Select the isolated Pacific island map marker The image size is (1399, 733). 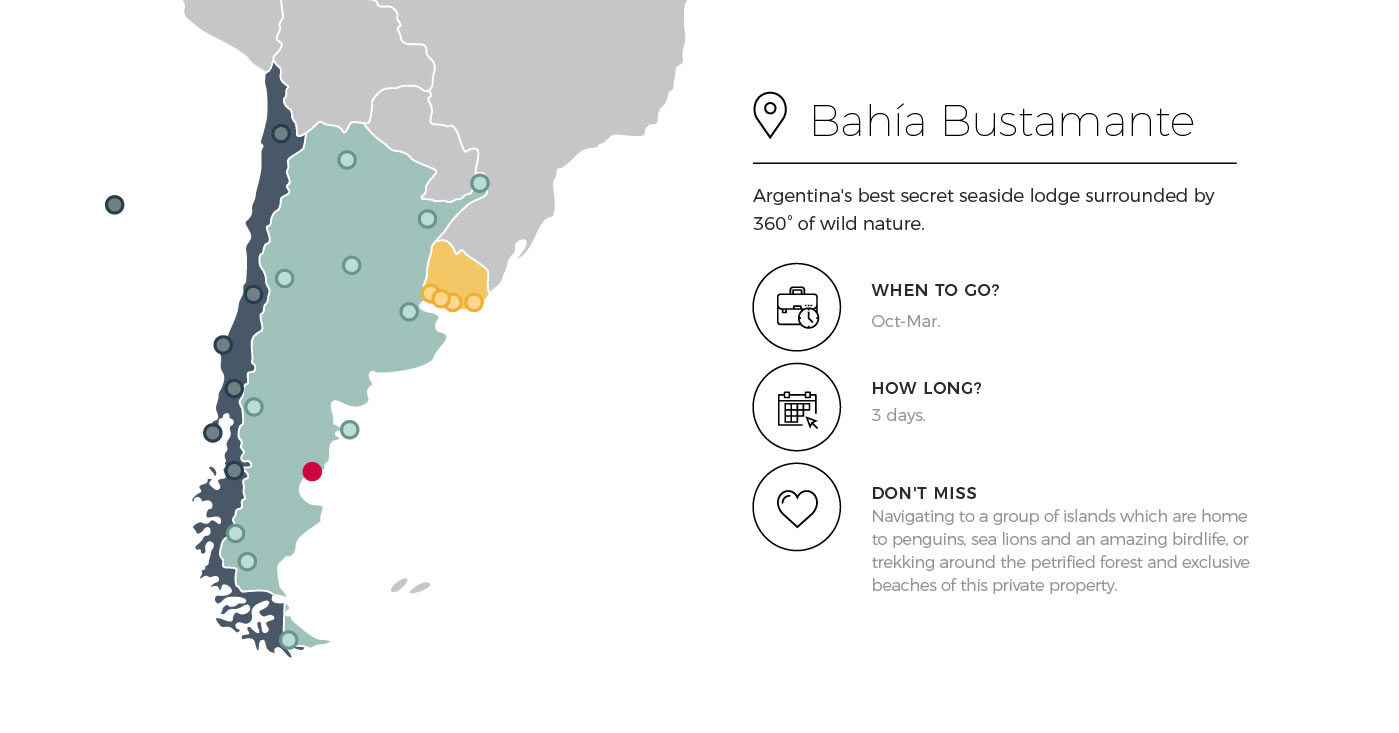[x=115, y=205]
